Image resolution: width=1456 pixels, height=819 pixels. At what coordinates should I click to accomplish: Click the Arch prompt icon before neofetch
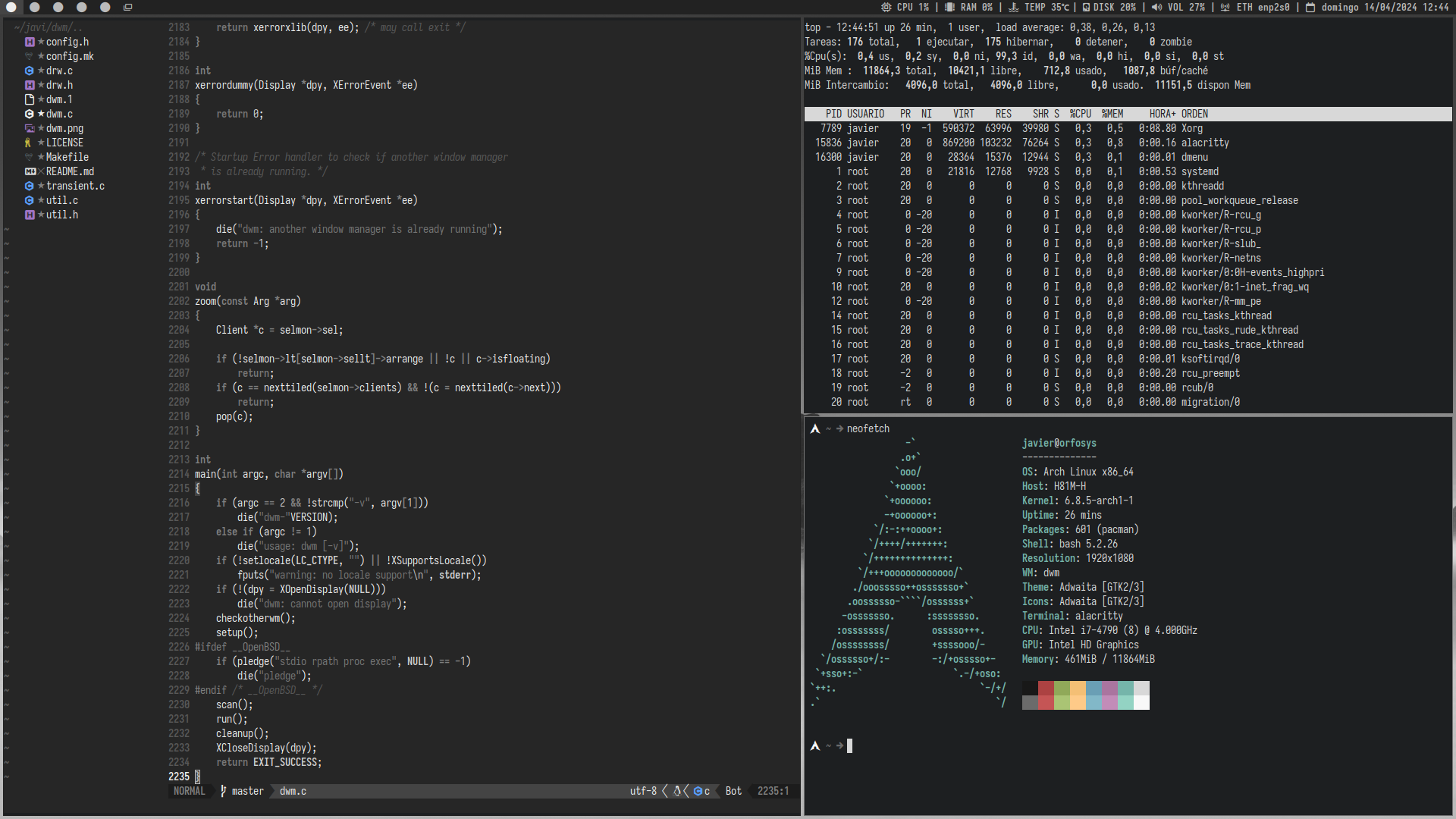pyautogui.click(x=815, y=428)
